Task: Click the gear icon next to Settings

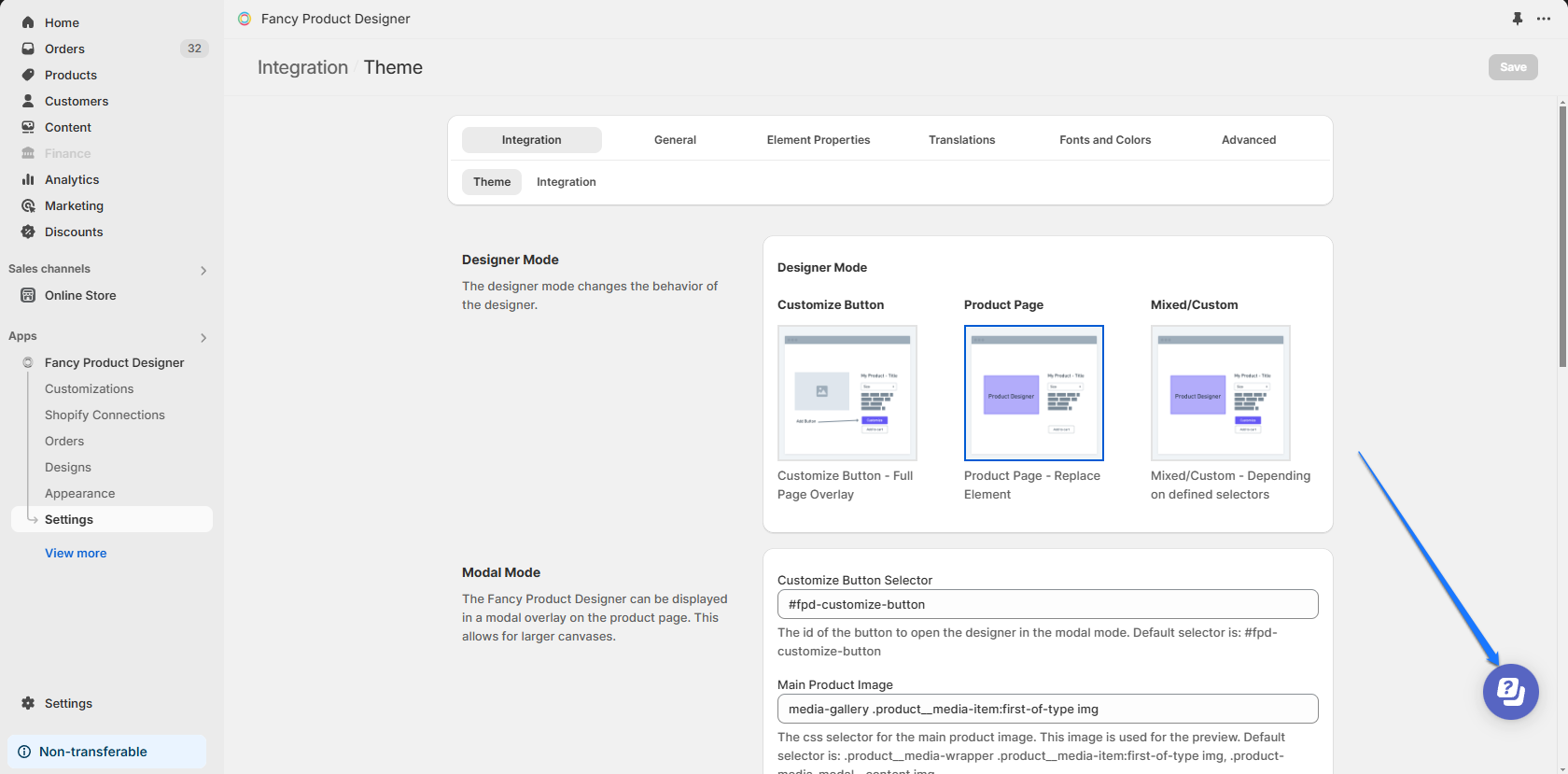Action: [x=28, y=703]
